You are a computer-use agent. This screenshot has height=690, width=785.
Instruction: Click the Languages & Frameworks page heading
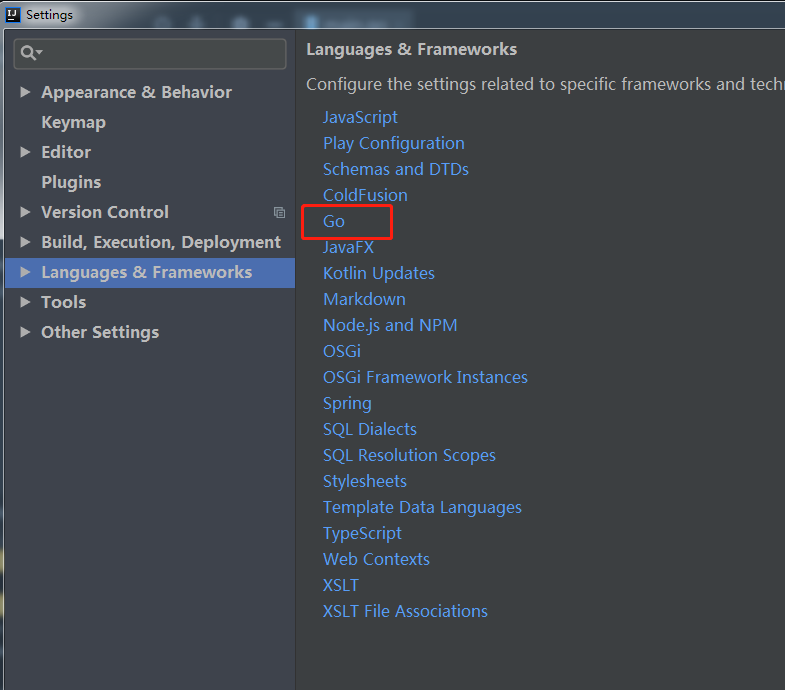(412, 50)
